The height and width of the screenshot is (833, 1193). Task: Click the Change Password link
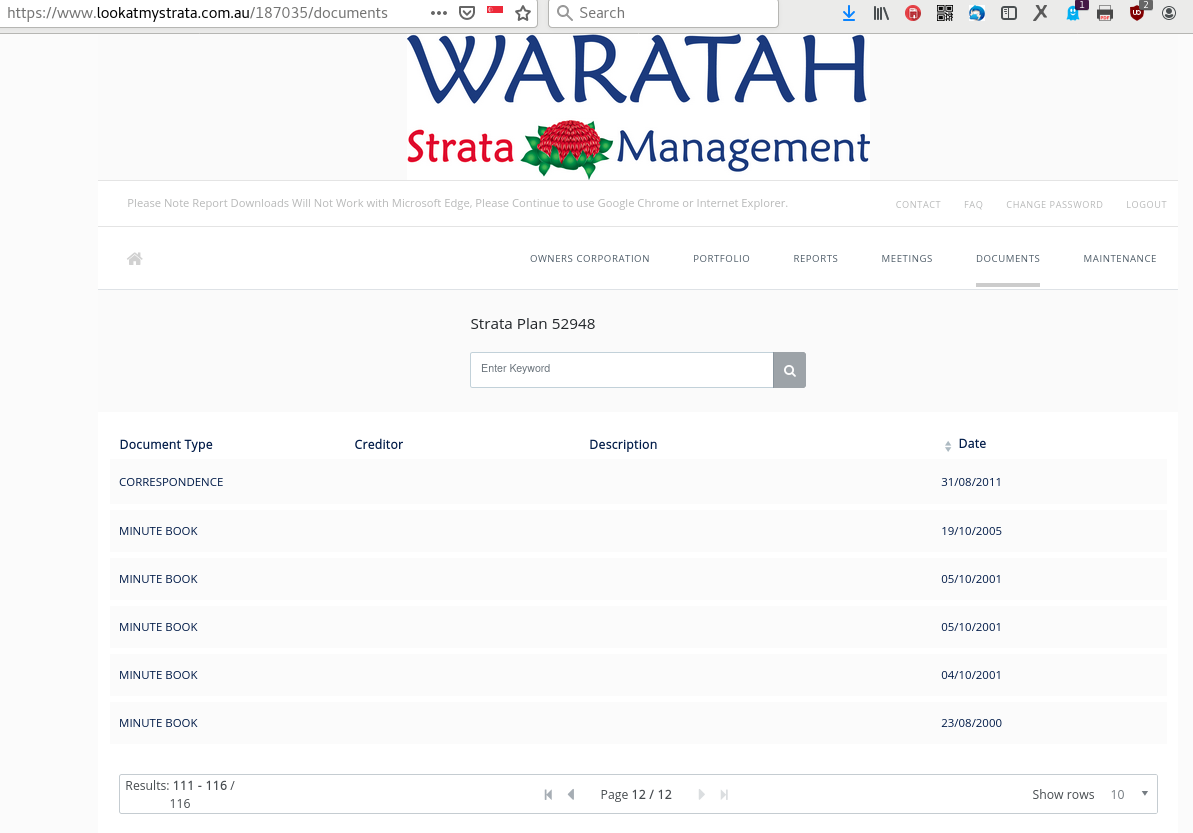point(1055,205)
